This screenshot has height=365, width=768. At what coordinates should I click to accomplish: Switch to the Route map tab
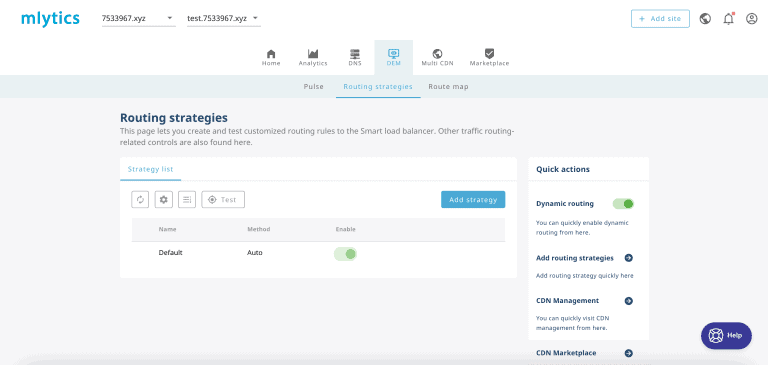click(448, 87)
